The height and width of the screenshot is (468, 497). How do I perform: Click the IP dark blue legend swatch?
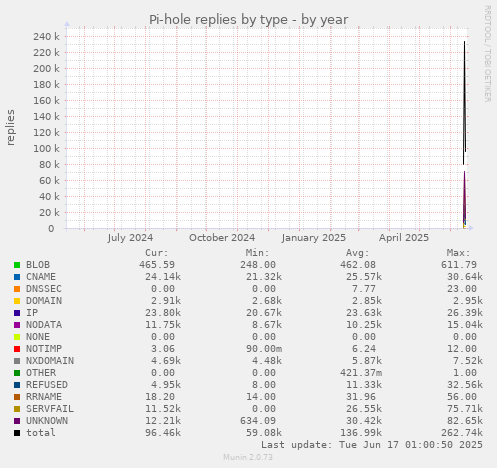[x=17, y=313]
